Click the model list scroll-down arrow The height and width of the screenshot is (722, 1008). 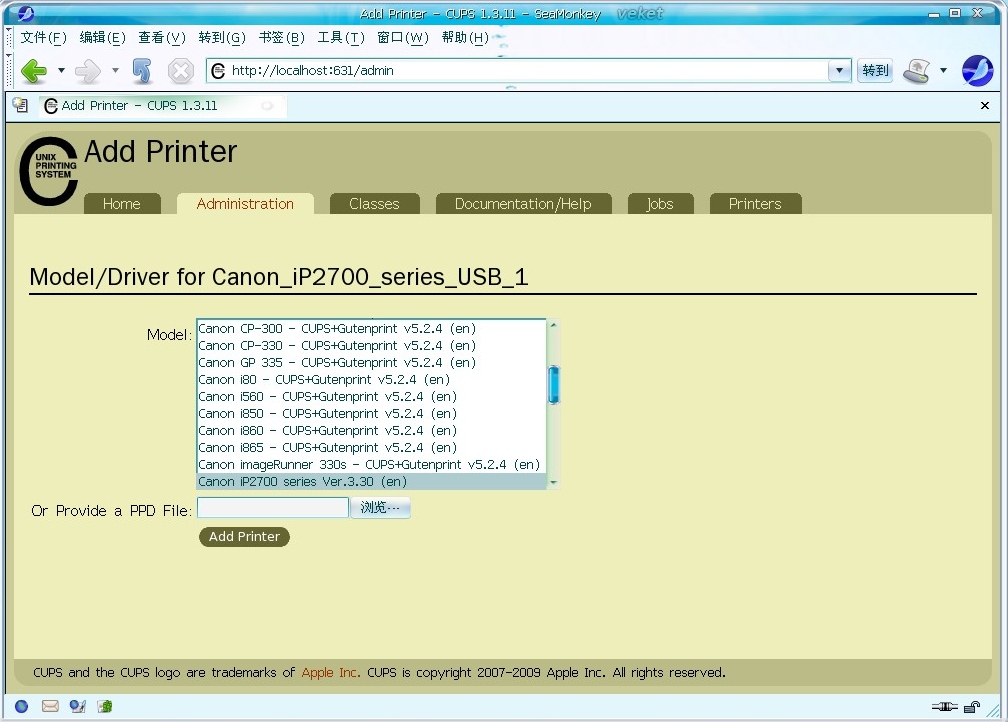pos(554,482)
